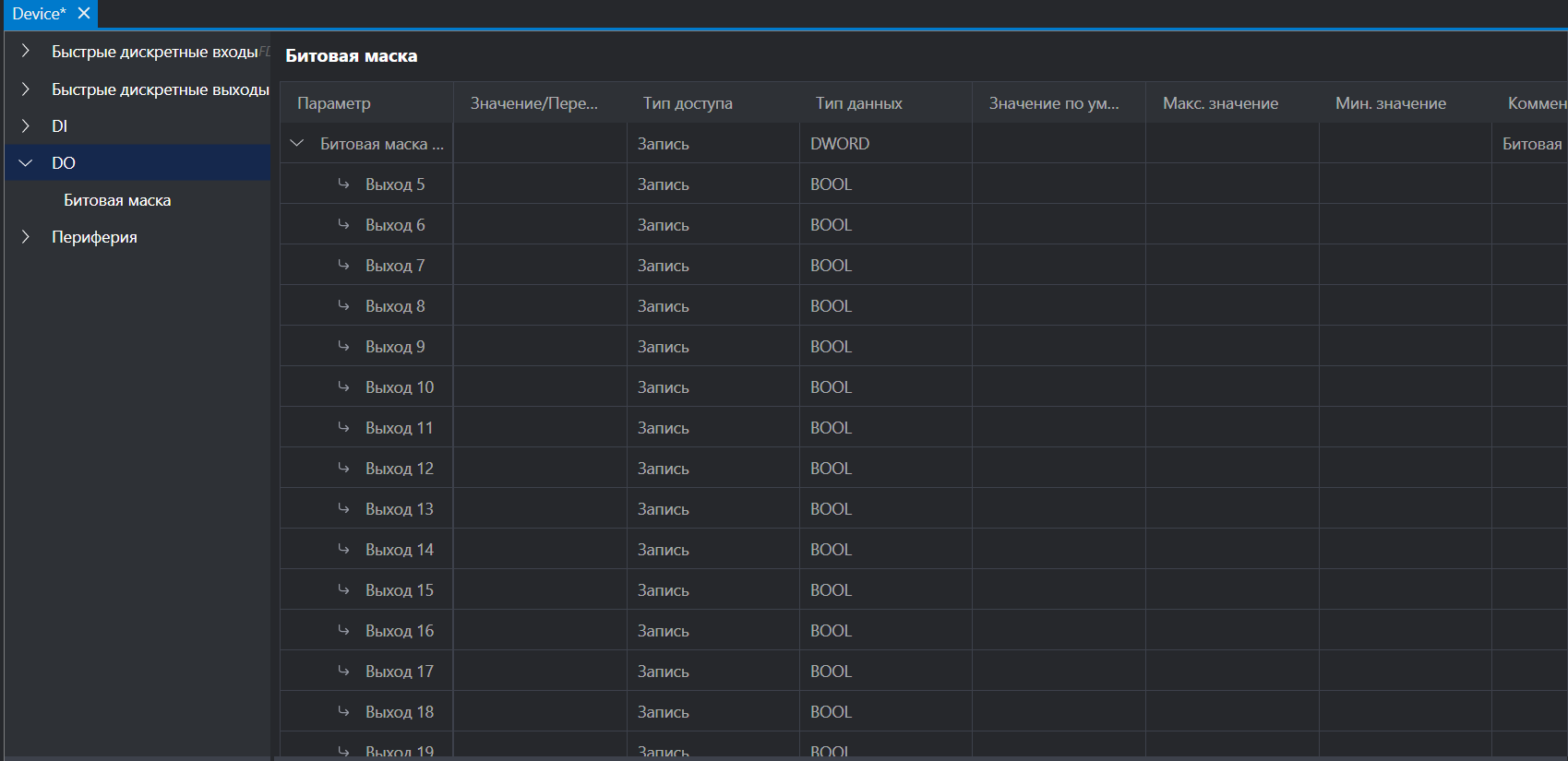Select the Выход 7 parameter row

(923, 265)
